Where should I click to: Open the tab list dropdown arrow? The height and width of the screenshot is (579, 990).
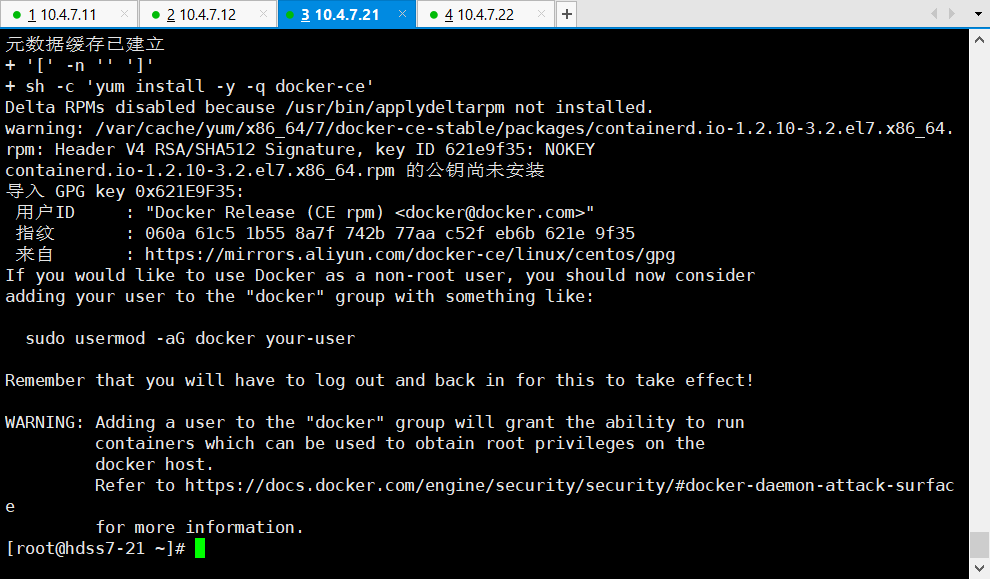pos(977,14)
